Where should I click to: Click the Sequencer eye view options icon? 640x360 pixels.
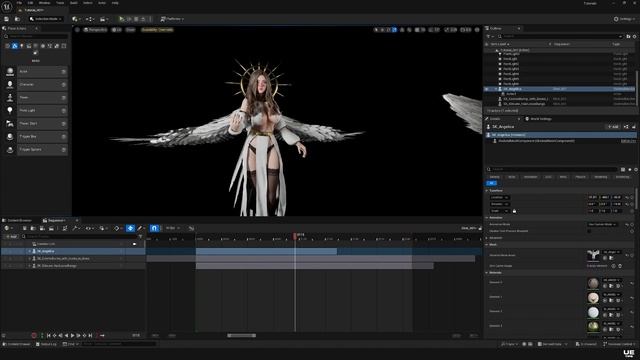click(89, 228)
